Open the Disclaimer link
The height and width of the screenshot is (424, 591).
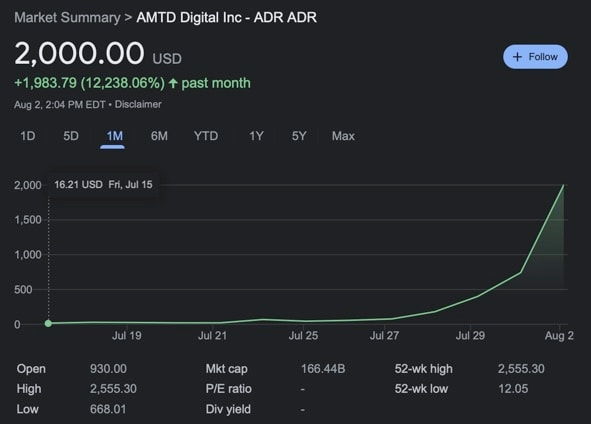click(138, 104)
